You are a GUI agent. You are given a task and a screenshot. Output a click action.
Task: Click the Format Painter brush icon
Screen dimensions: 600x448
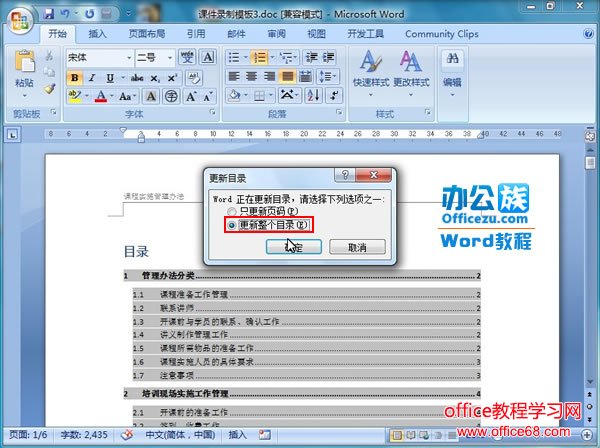[x=49, y=89]
